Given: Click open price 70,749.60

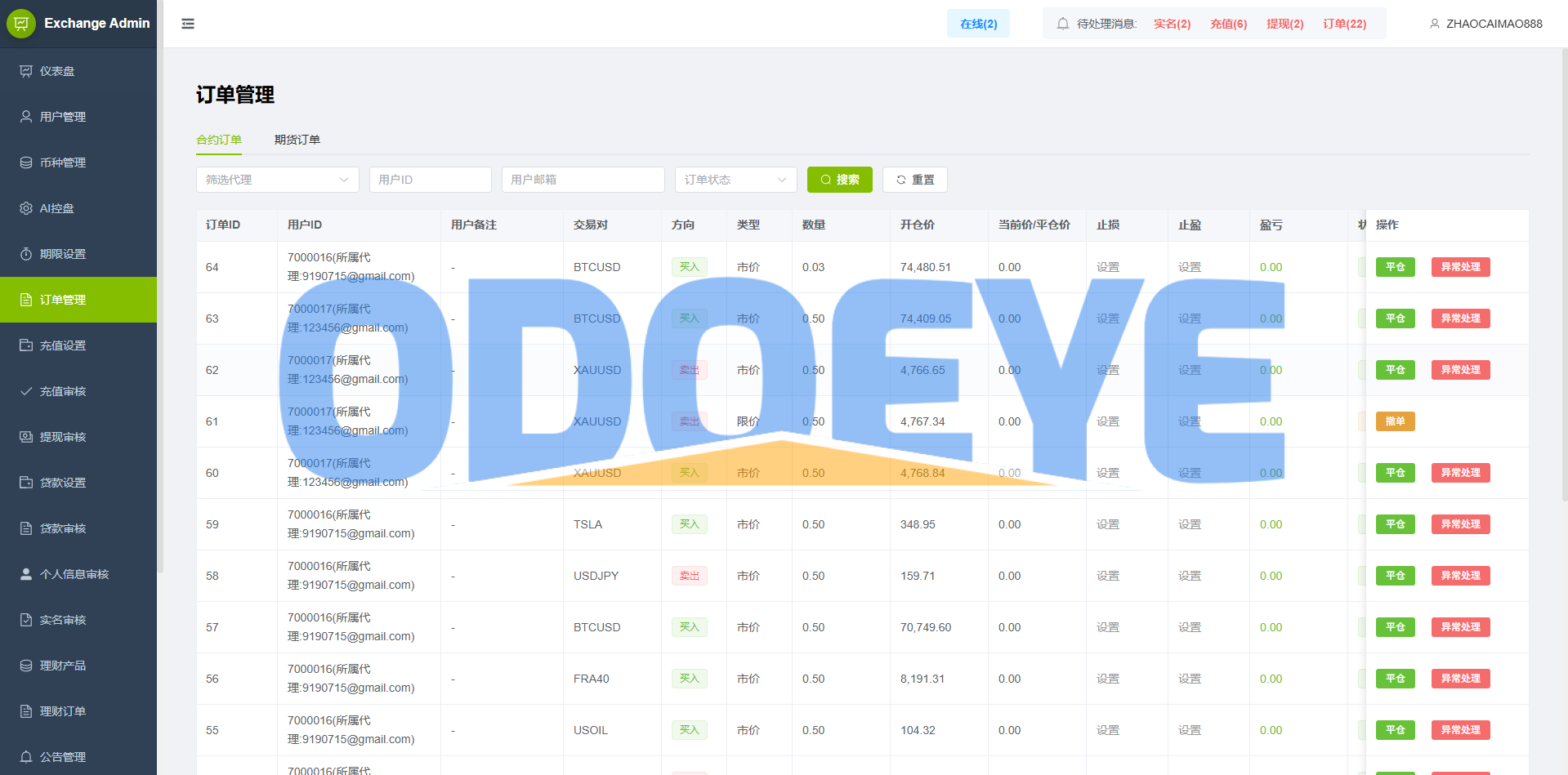Looking at the screenshot, I should pos(926,627).
